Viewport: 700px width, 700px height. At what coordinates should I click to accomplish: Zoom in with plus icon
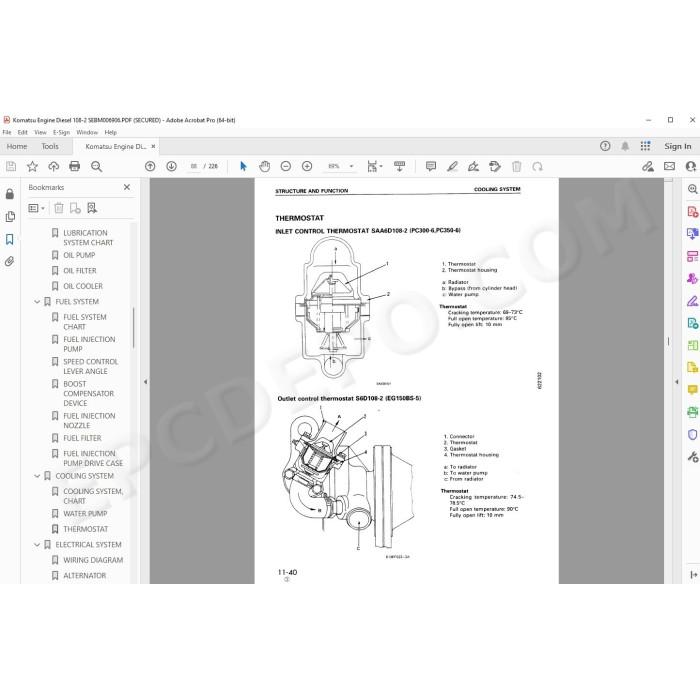tap(307, 167)
